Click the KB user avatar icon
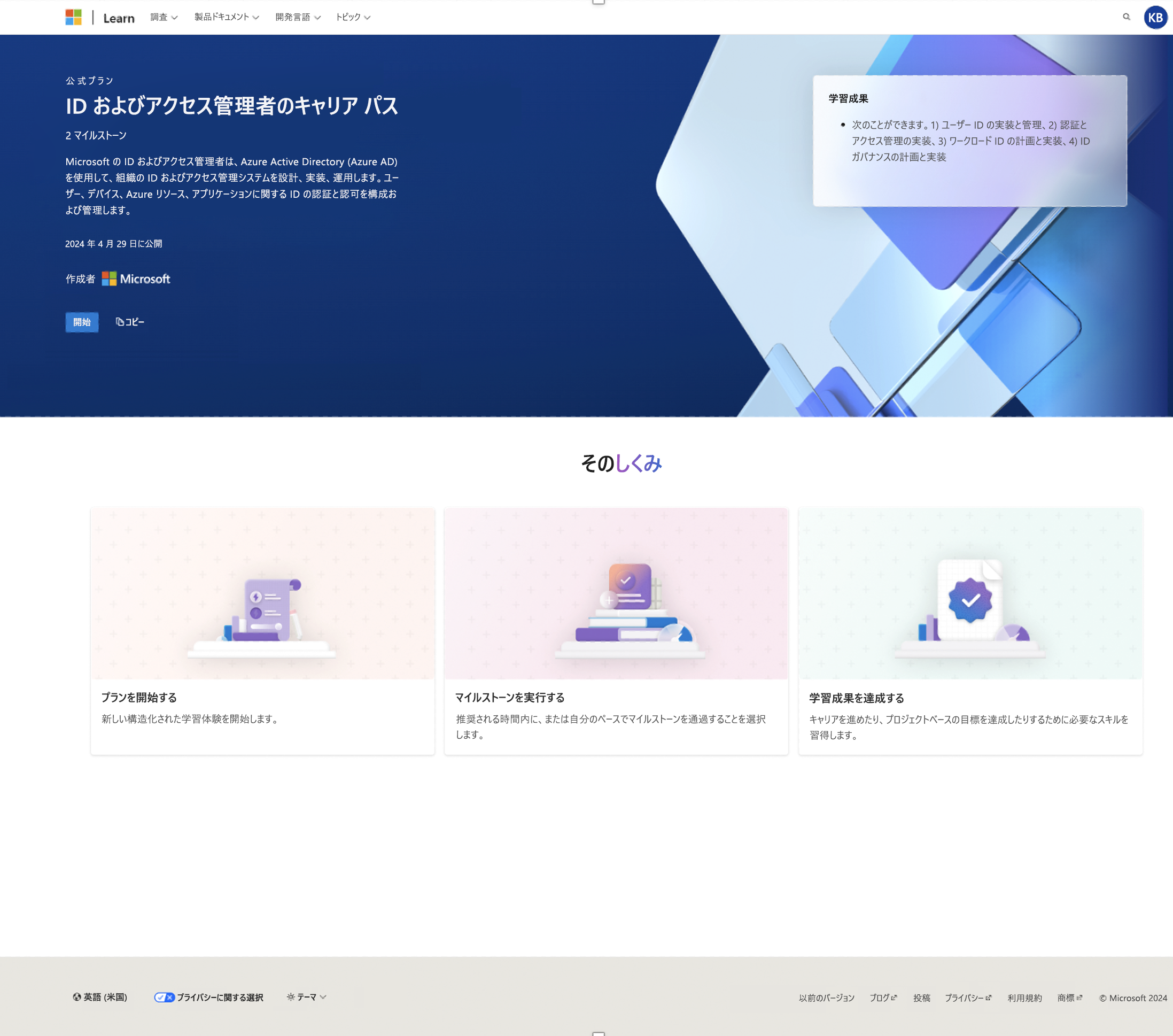 point(1155,17)
